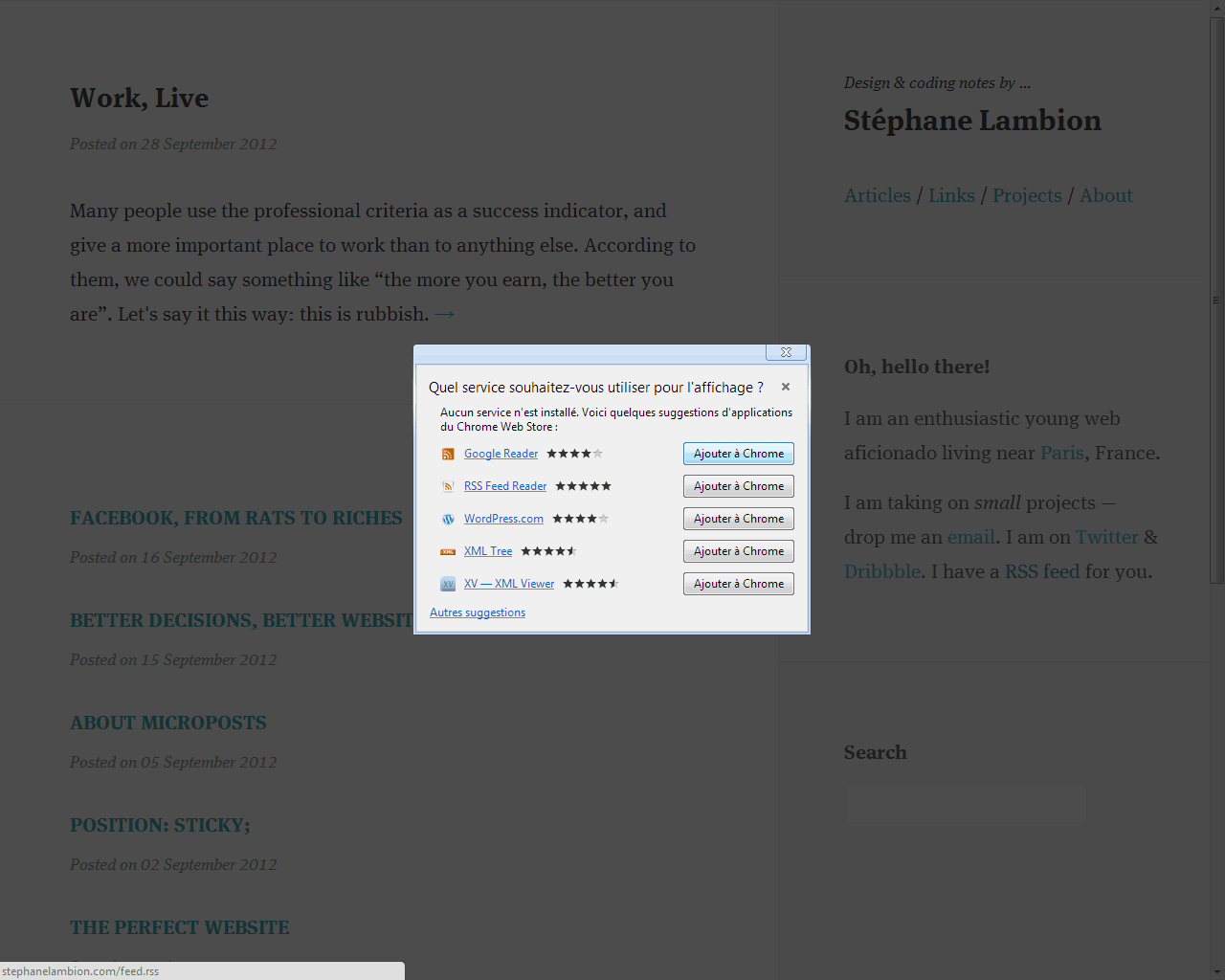Add XML Tree to Chrome
The height and width of the screenshot is (980, 1225).
coord(739,551)
